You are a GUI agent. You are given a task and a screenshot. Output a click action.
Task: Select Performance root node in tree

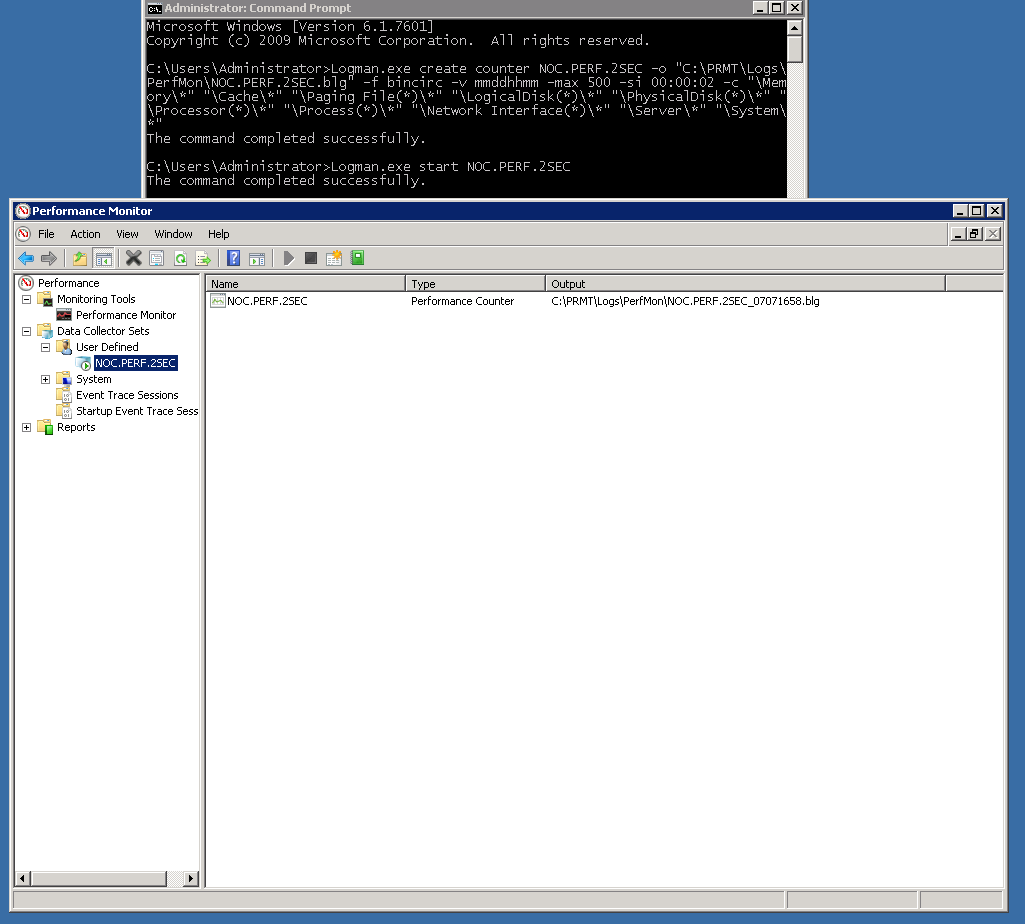click(69, 283)
